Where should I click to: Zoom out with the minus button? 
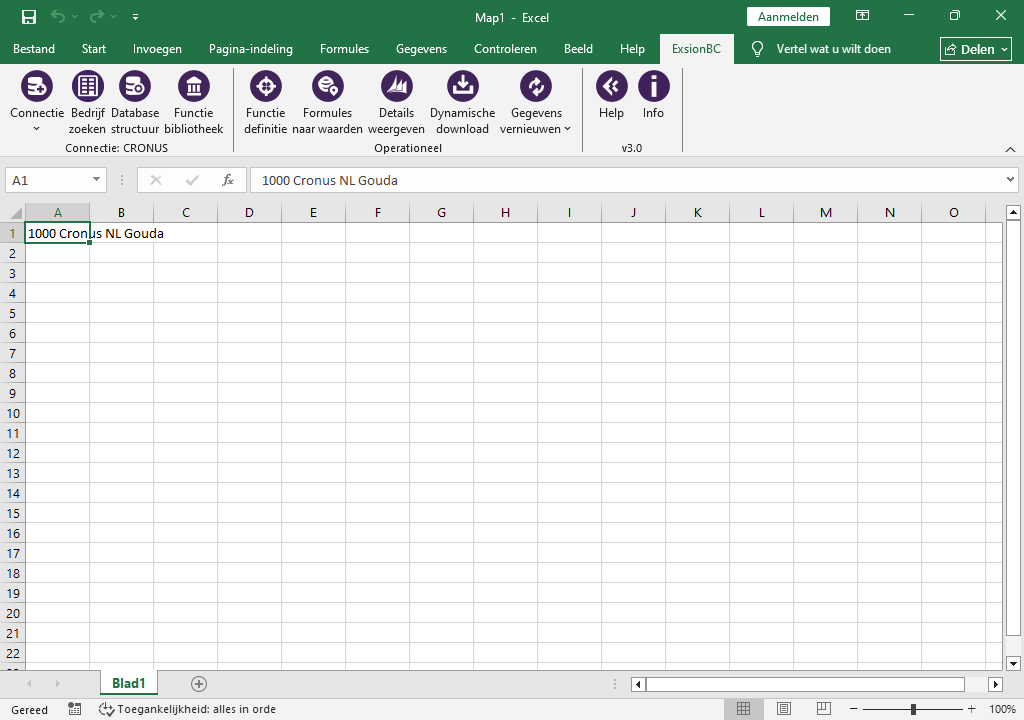[854, 709]
